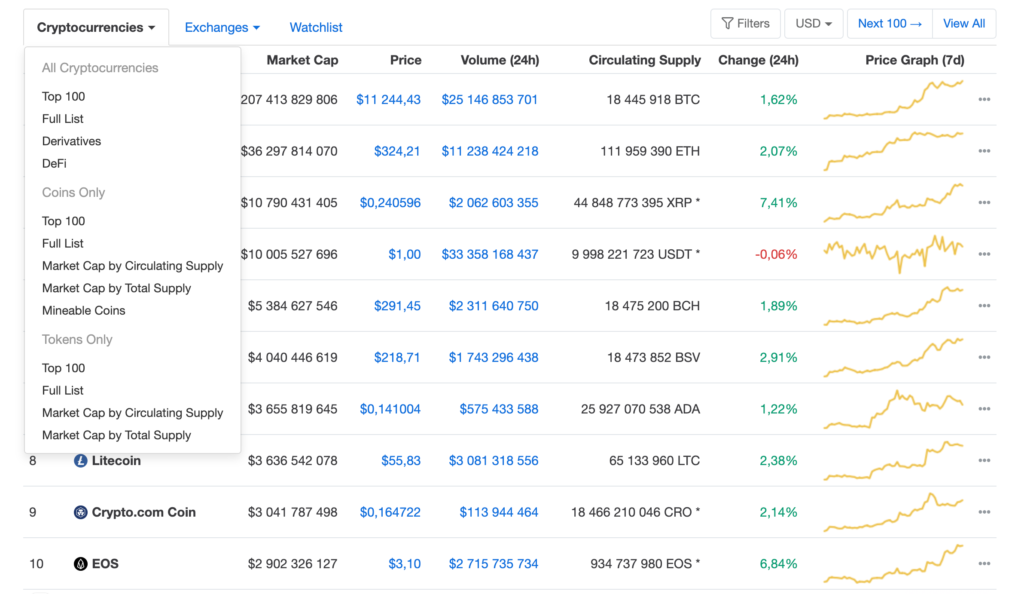Click Cardano volume $575 433 588
The height and width of the screenshot is (594, 1024).
tap(499, 409)
